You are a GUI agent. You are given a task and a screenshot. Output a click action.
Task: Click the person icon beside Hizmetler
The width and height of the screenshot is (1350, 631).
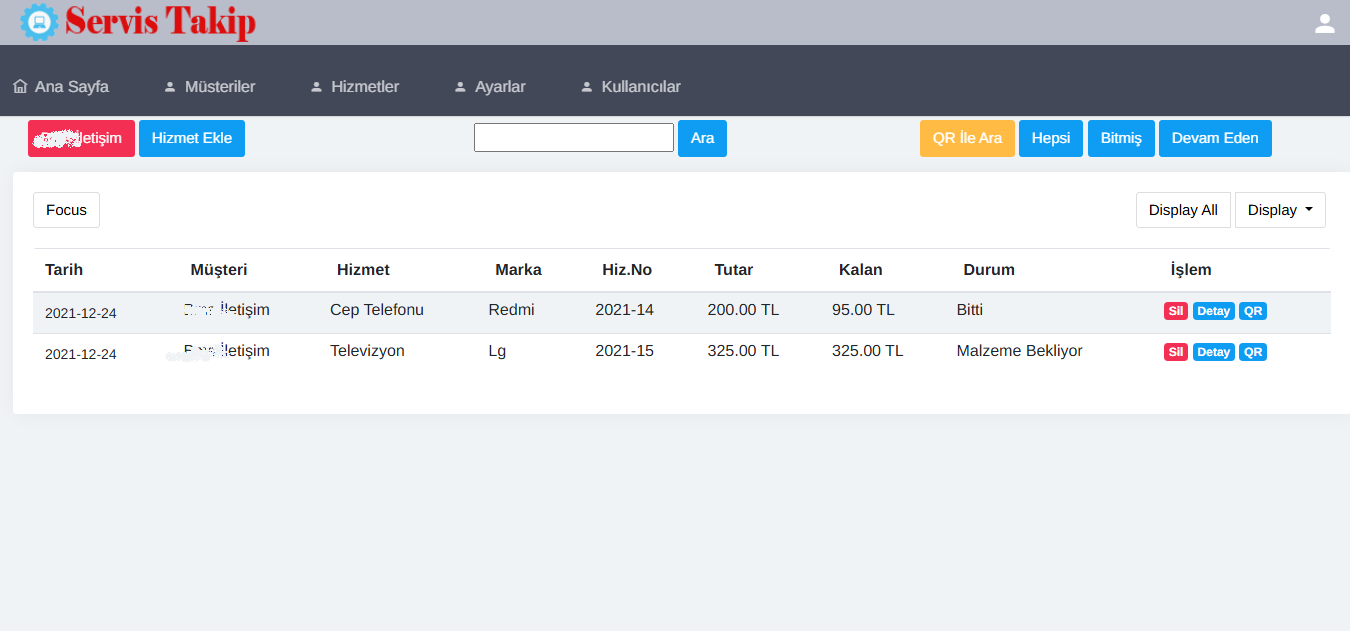[x=316, y=87]
